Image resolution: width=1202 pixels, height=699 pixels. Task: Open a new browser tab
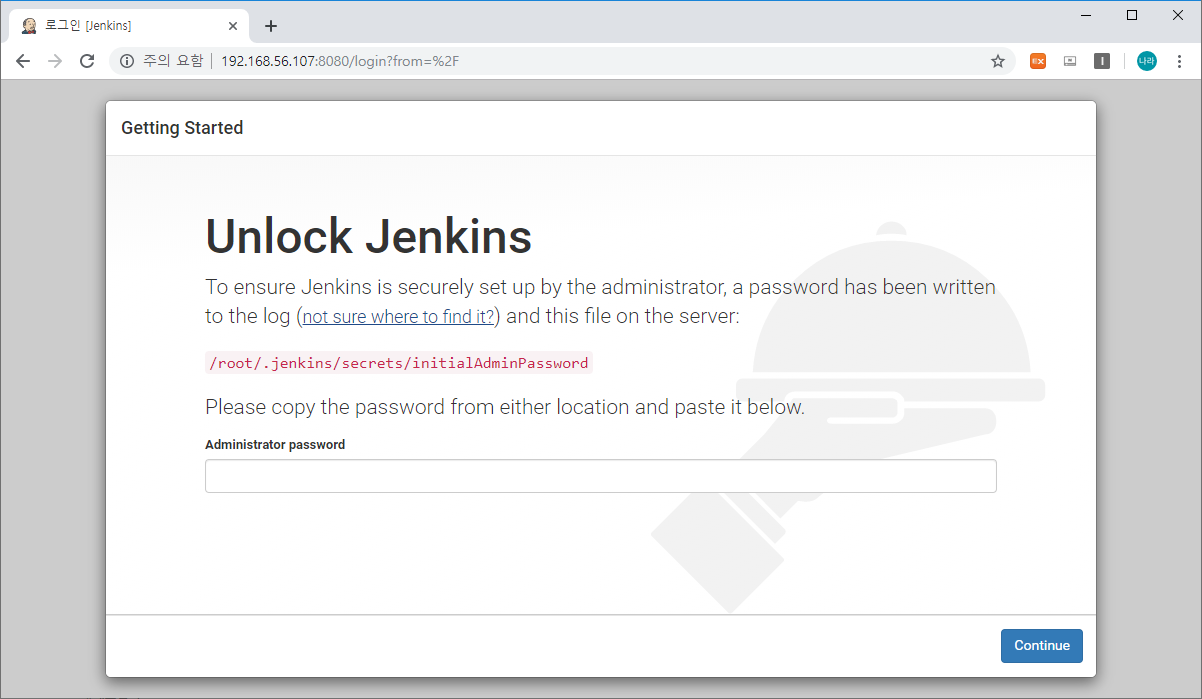[x=270, y=26]
